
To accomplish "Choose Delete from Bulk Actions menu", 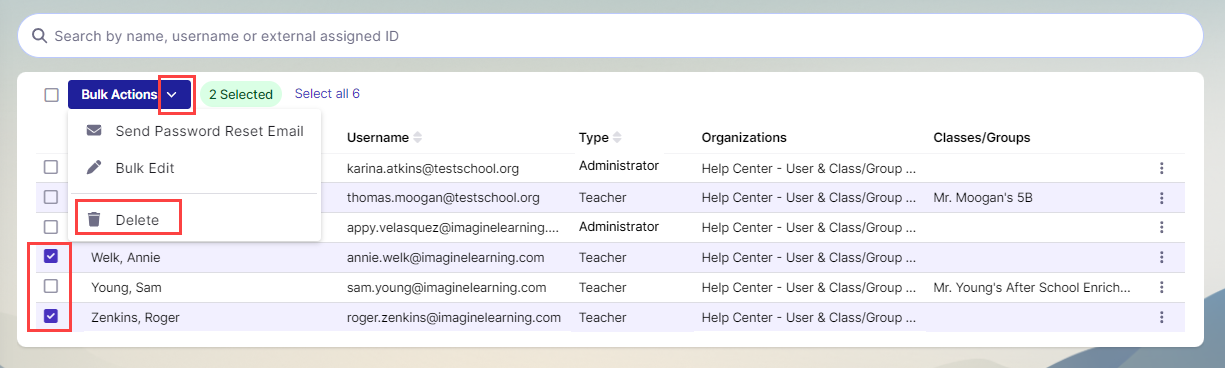I will pyautogui.click(x=194, y=219).
